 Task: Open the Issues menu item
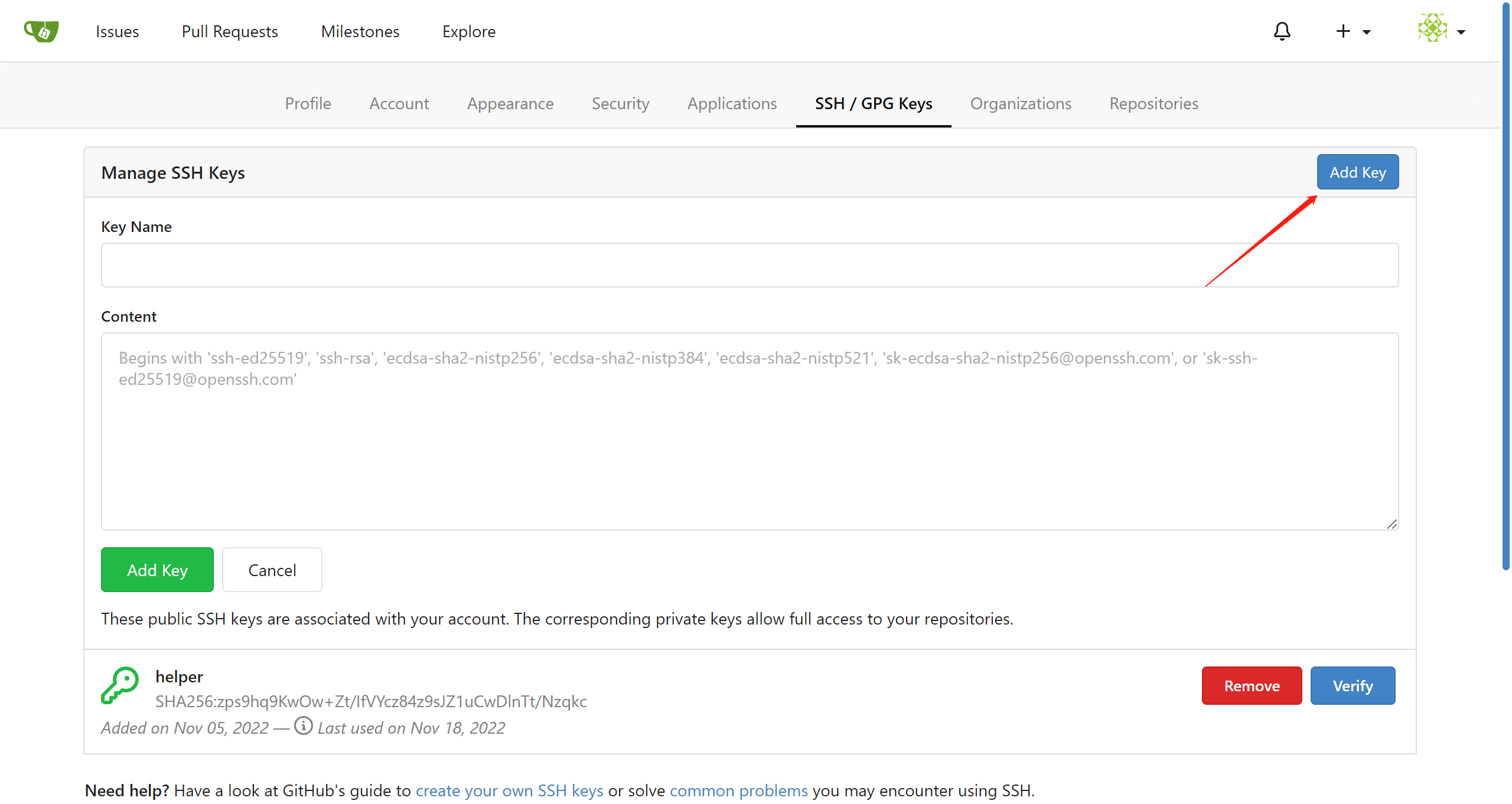117,31
